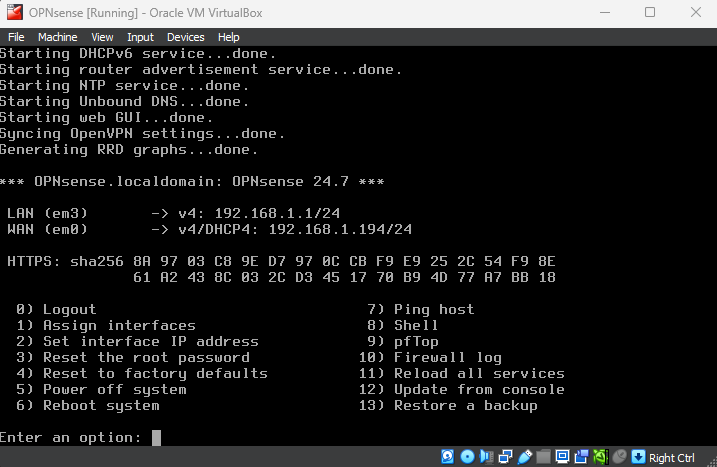Open the network adapters status icon
Screen dimensions: 717x467
pyautogui.click(x=504, y=457)
